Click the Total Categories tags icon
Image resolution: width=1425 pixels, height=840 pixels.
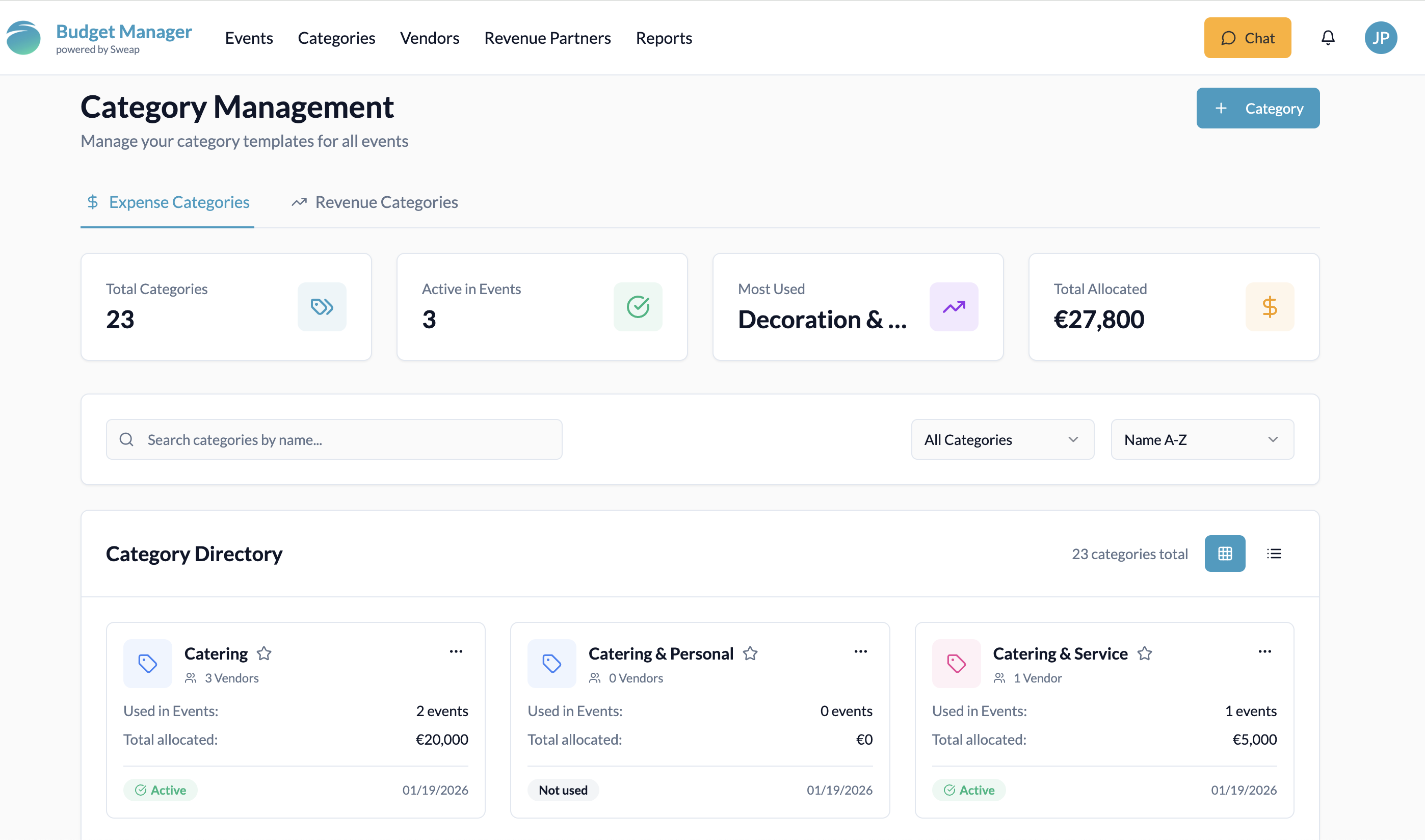(322, 307)
